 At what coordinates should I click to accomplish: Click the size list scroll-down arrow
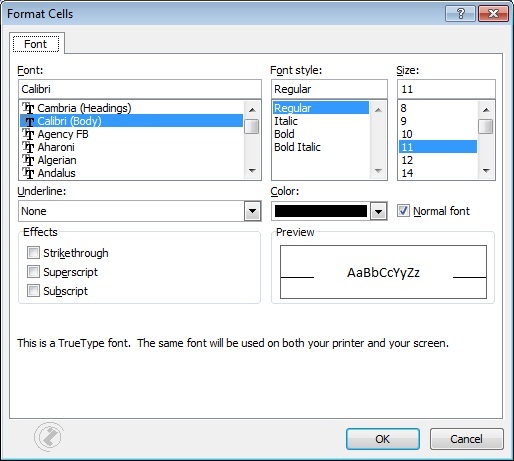[486, 171]
